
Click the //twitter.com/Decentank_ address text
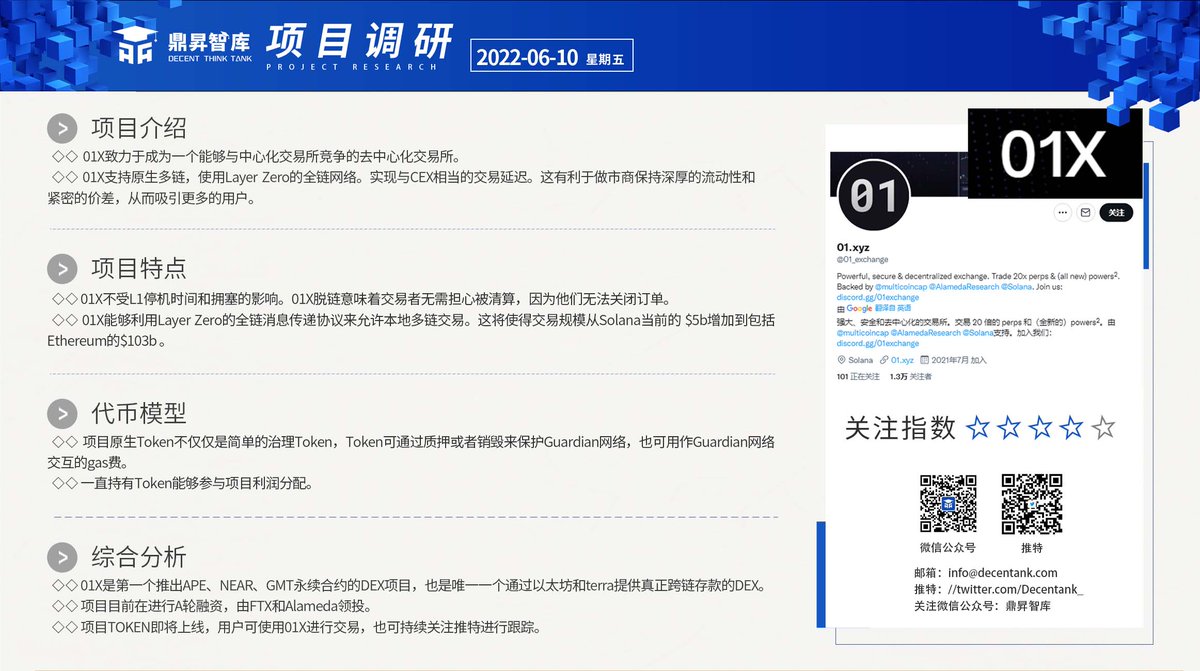[1014, 590]
